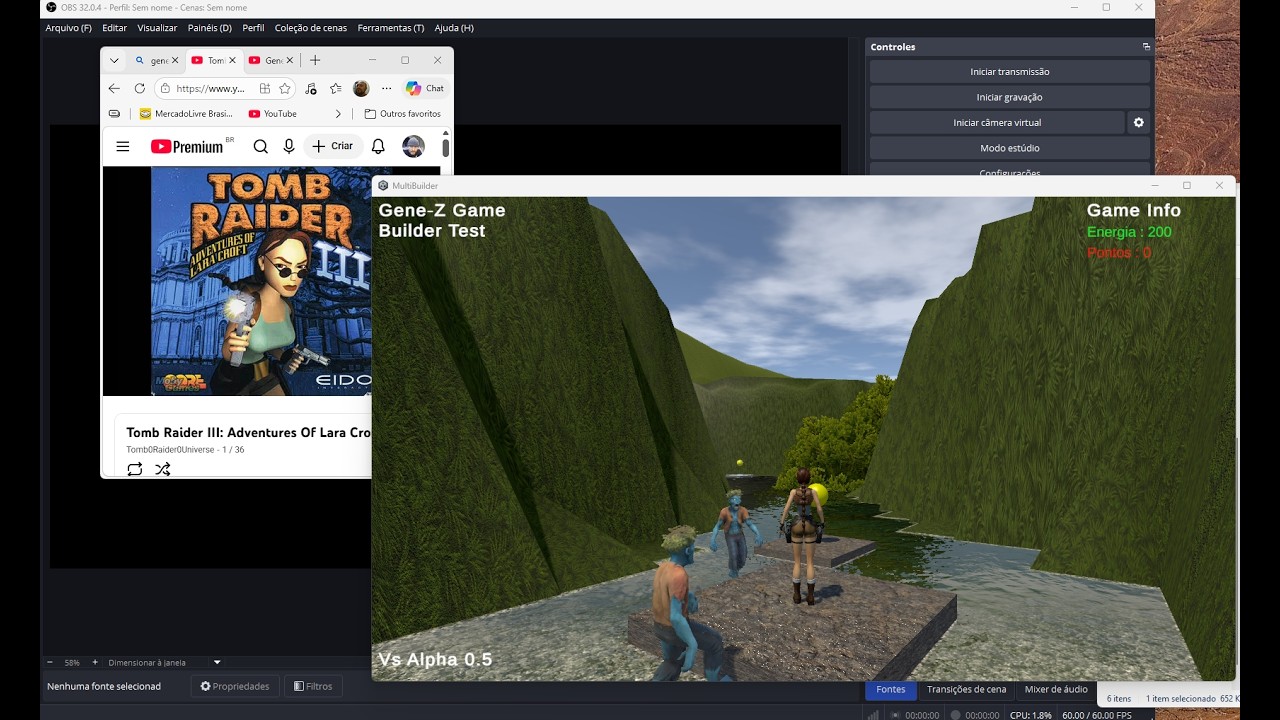The width and height of the screenshot is (1280, 720).
Task: Expand the Dimensionar à janela scaling dropdown
Action: point(217,662)
